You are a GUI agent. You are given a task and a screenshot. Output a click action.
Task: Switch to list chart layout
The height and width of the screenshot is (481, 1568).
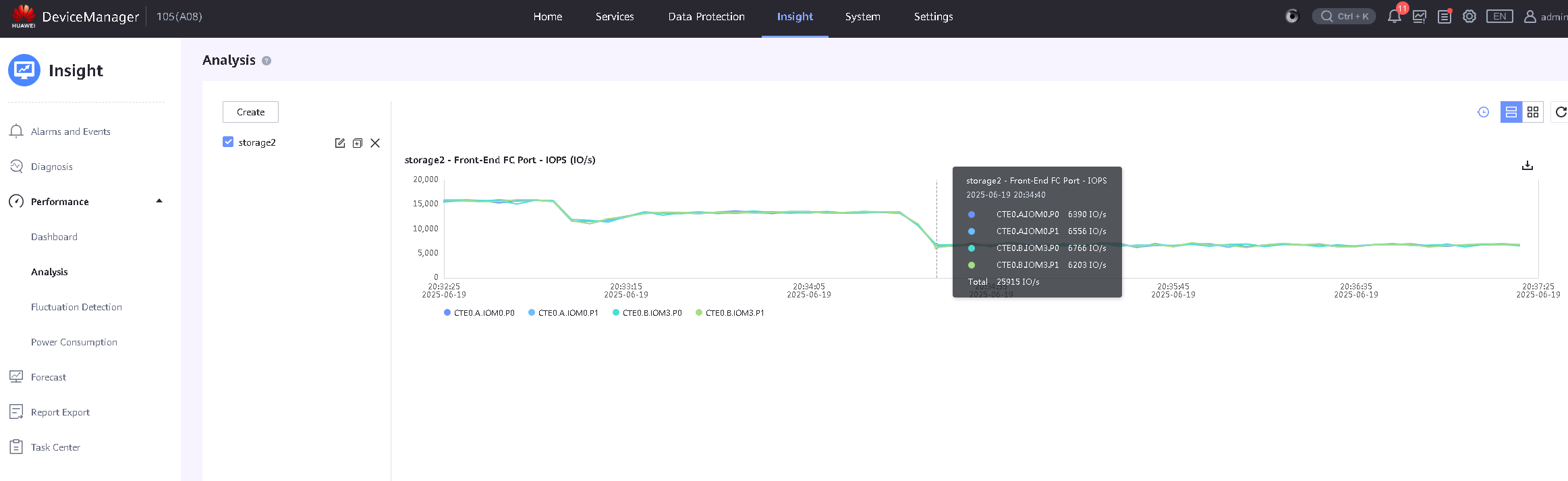[1511, 112]
